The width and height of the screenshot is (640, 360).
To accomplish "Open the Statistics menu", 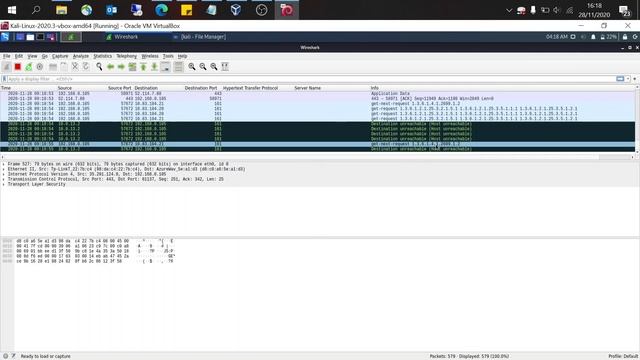I will pos(102,56).
